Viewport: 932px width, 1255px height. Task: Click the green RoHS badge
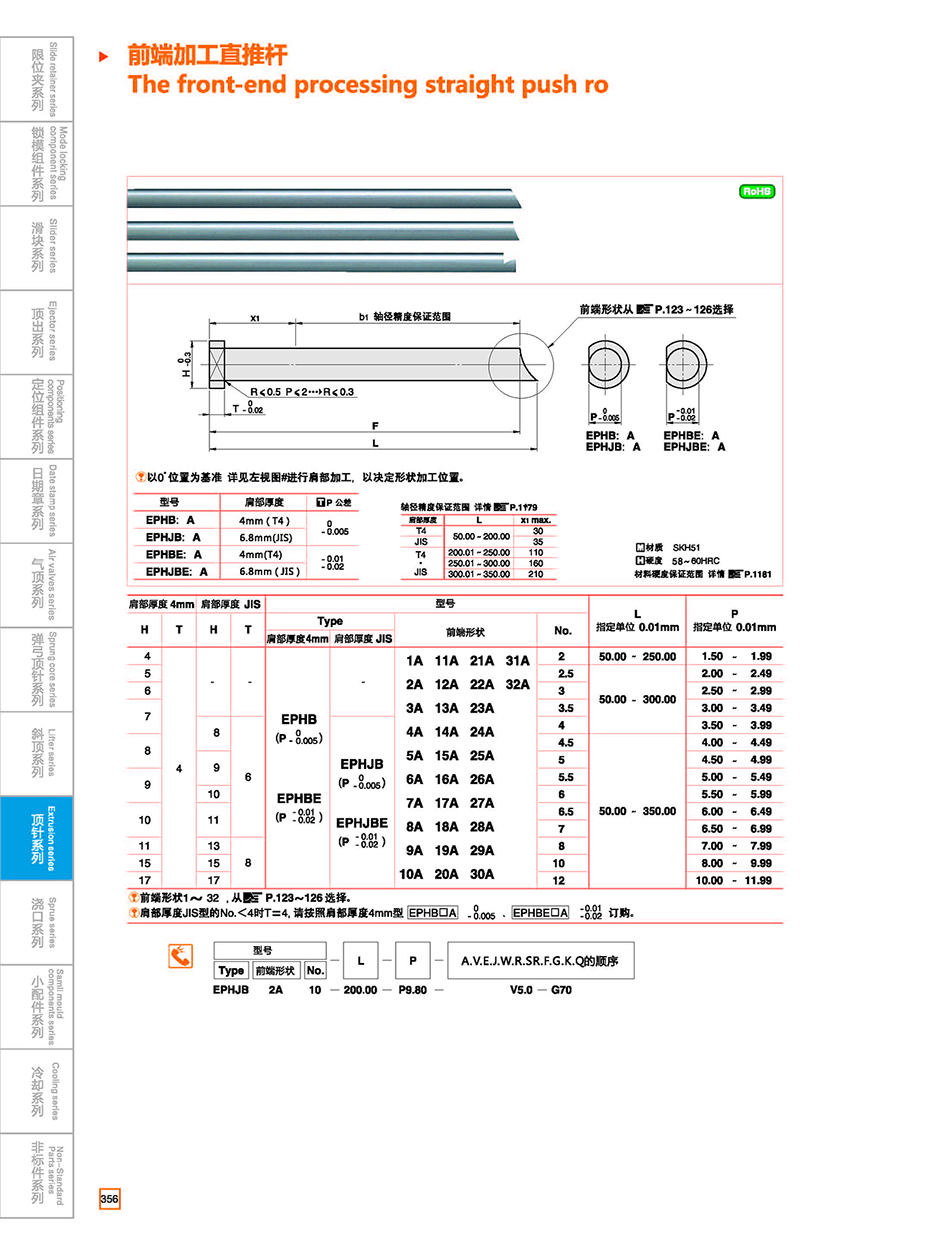757,191
